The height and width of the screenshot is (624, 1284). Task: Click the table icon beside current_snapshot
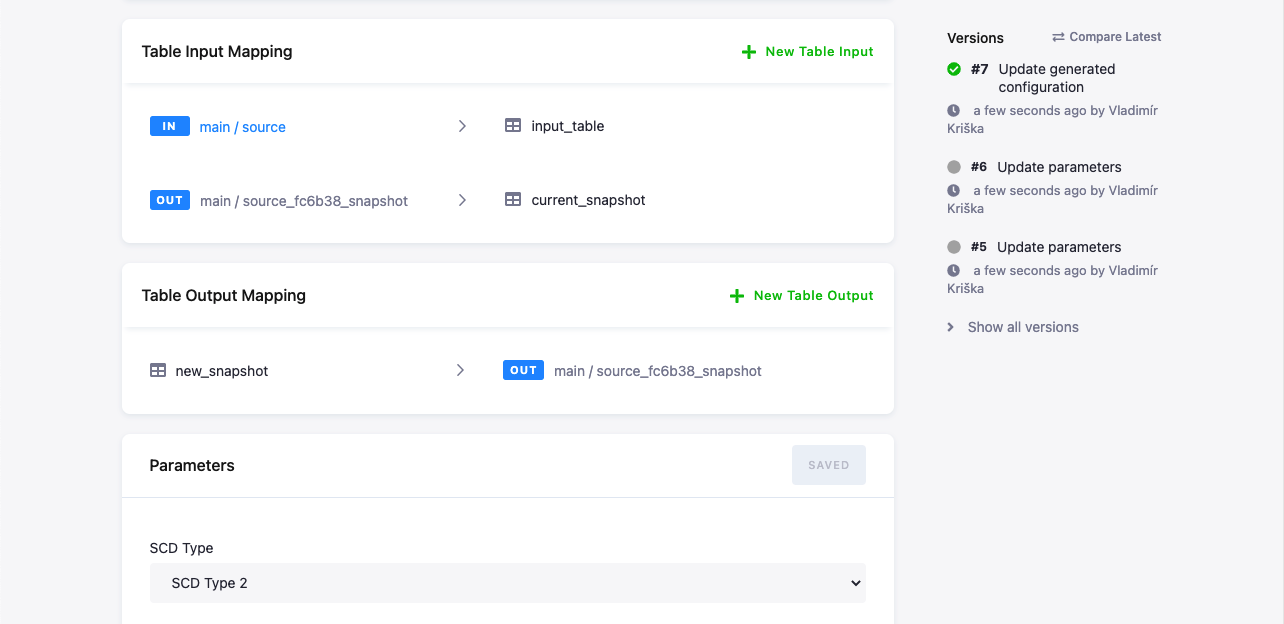point(513,200)
